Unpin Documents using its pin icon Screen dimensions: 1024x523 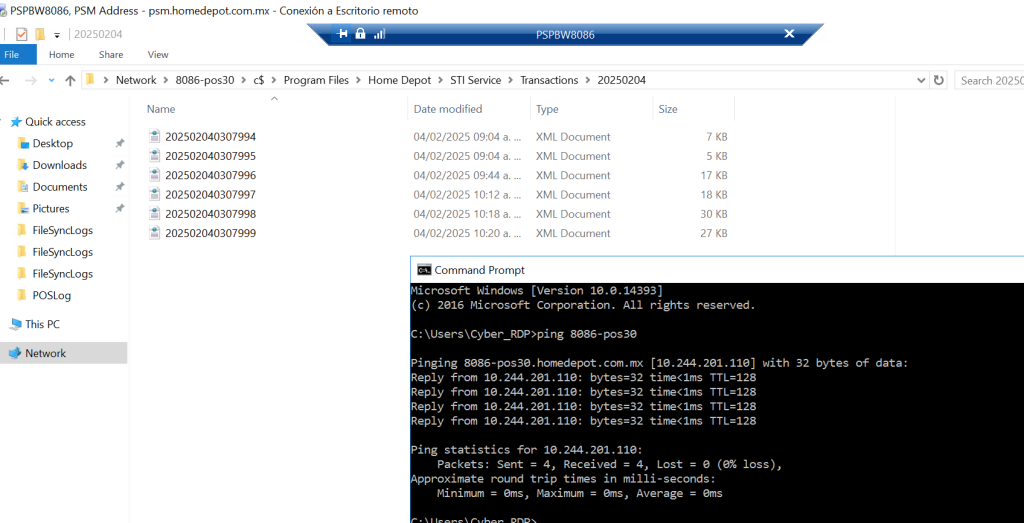click(120, 187)
